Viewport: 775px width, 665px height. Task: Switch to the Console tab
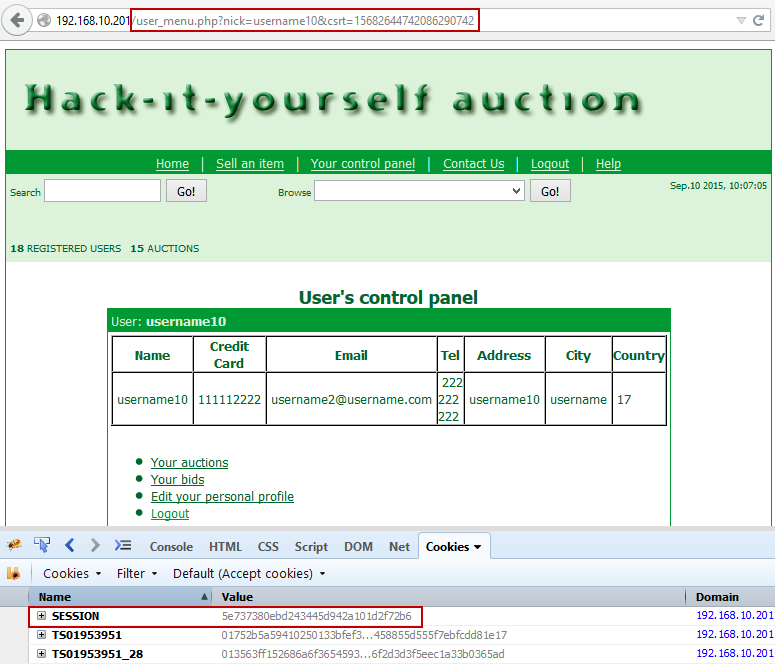[171, 547]
